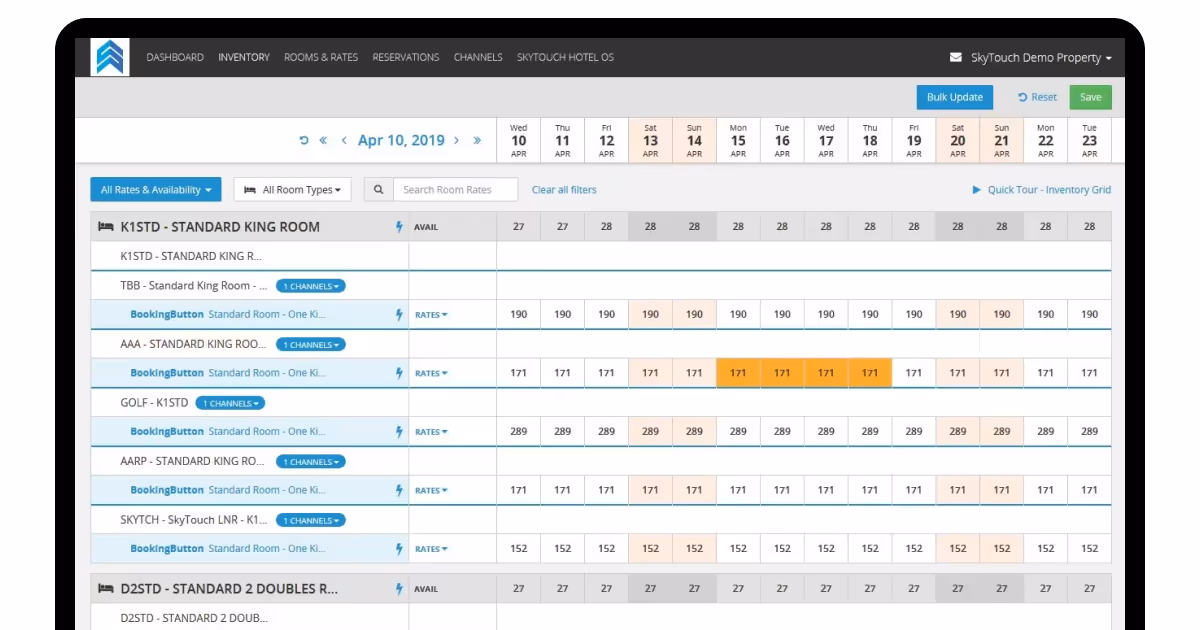1200x630 pixels.
Task: Click 152 SKYTCH rate cell under Tue 23 Apr
Action: [1090, 549]
